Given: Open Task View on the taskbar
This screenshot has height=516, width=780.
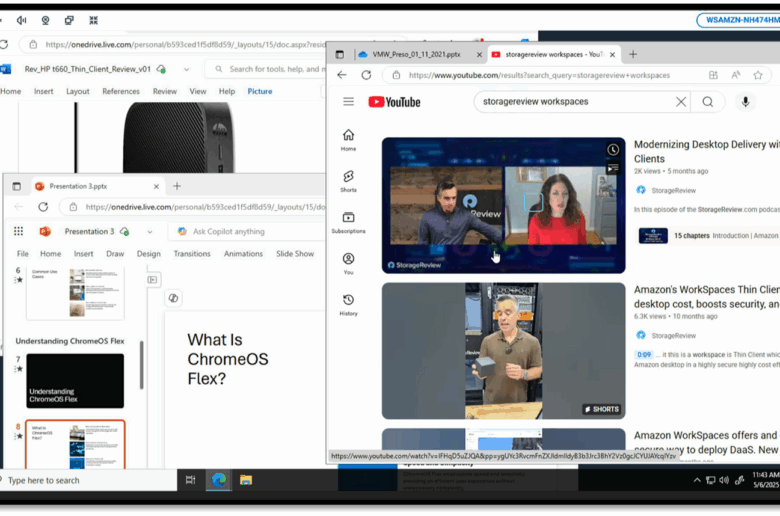Looking at the screenshot, I should click(x=190, y=480).
